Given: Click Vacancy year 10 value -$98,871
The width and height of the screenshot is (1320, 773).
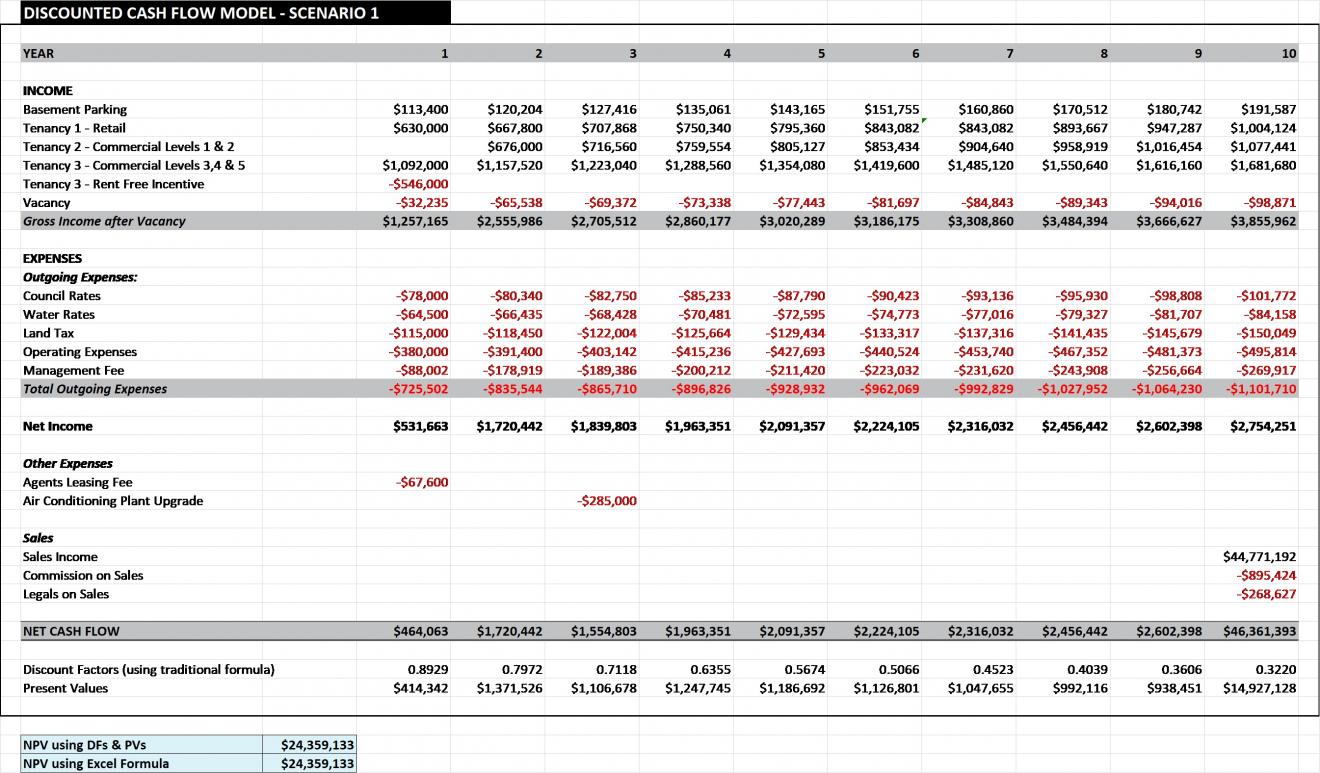Looking at the screenshot, I should pos(1271,202).
